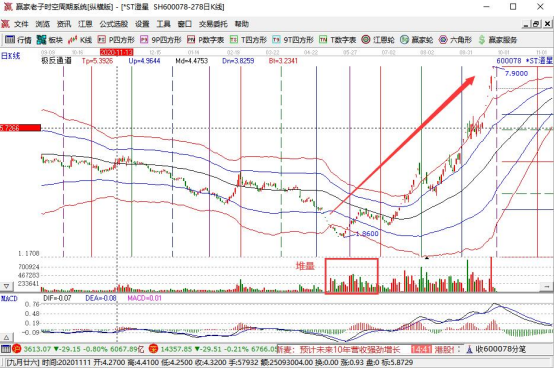
Task: Open 赢家服务 services
Action: tap(497, 40)
